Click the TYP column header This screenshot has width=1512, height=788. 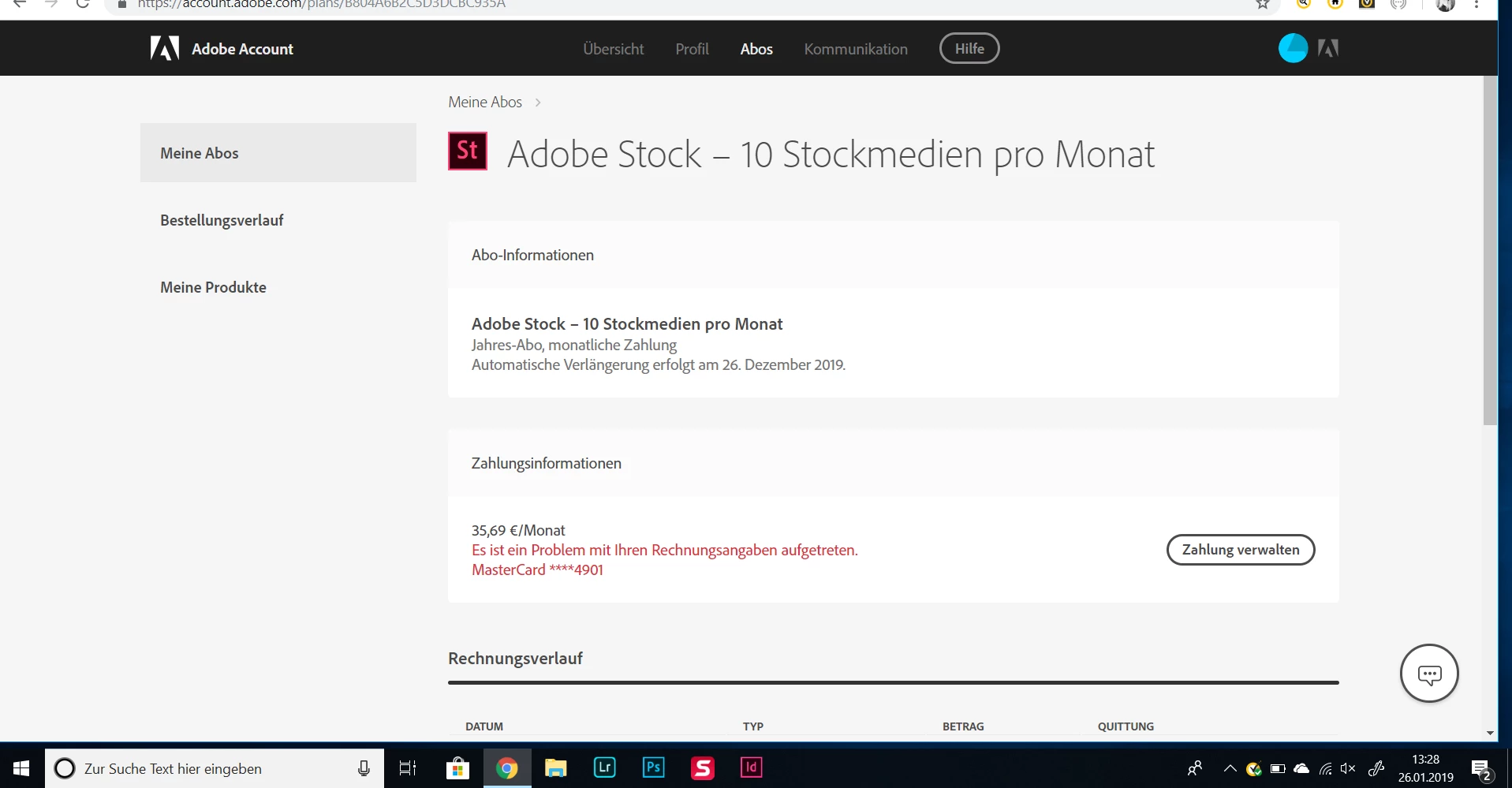(753, 726)
